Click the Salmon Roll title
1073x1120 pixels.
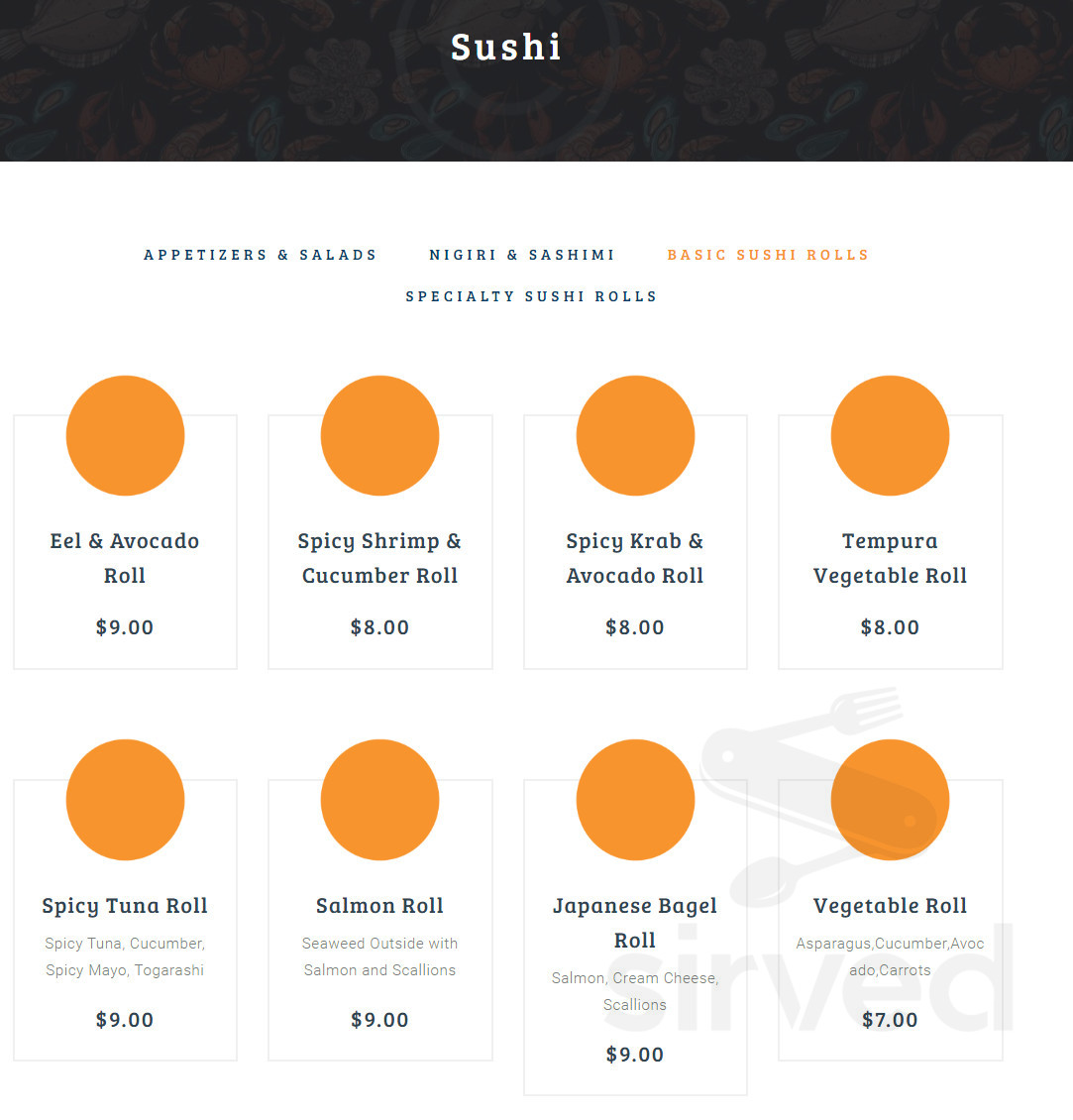tap(379, 905)
